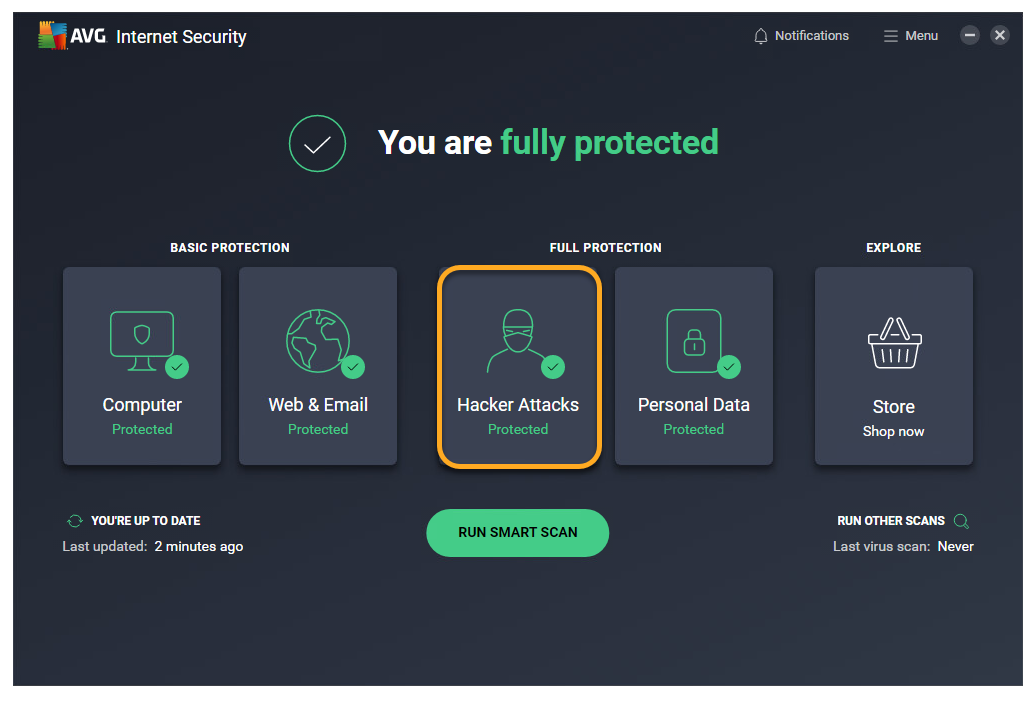Click the Store shopping basket icon
The width and height of the screenshot is (1036, 702).
893,343
